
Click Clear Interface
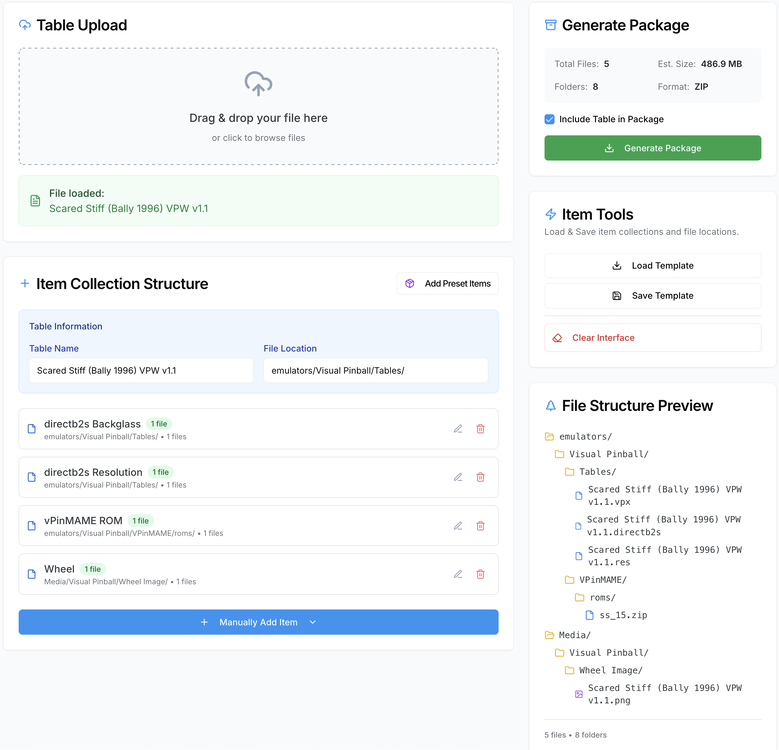click(652, 338)
